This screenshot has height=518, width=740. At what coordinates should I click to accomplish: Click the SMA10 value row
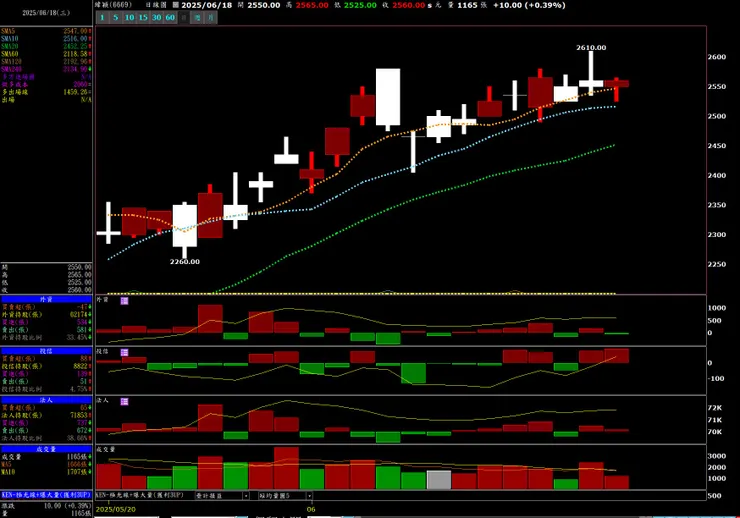[46, 39]
